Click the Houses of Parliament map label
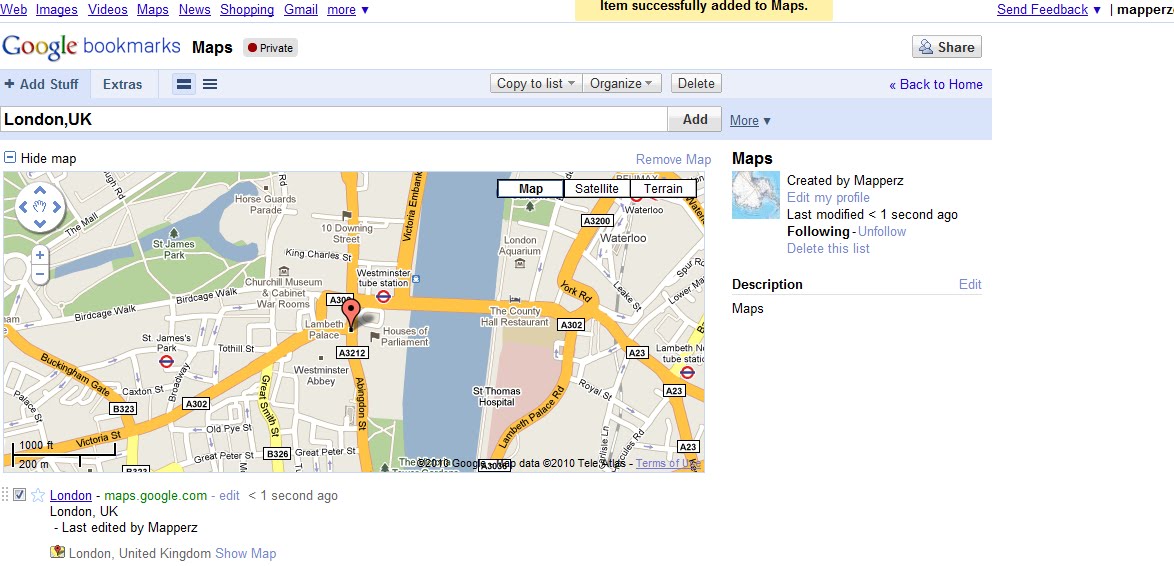The image size is (1174, 566). (x=404, y=336)
